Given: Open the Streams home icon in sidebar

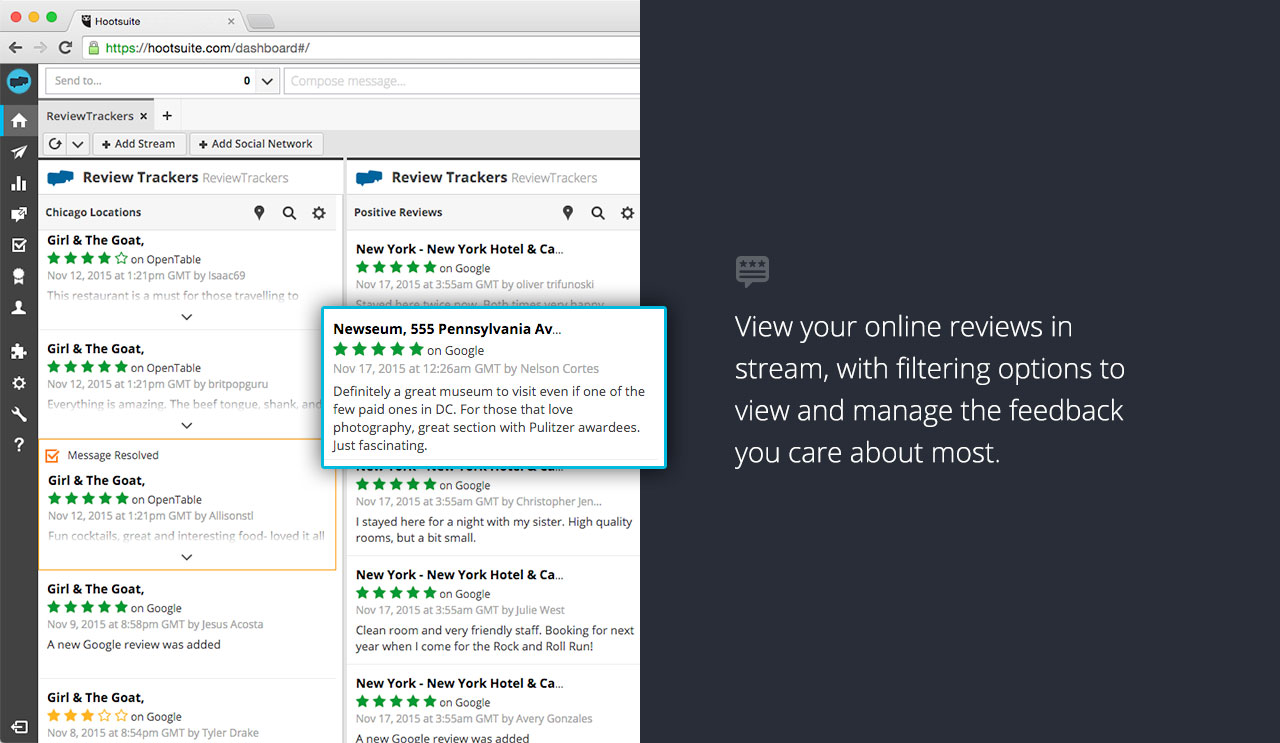Looking at the screenshot, I should click(x=18, y=121).
